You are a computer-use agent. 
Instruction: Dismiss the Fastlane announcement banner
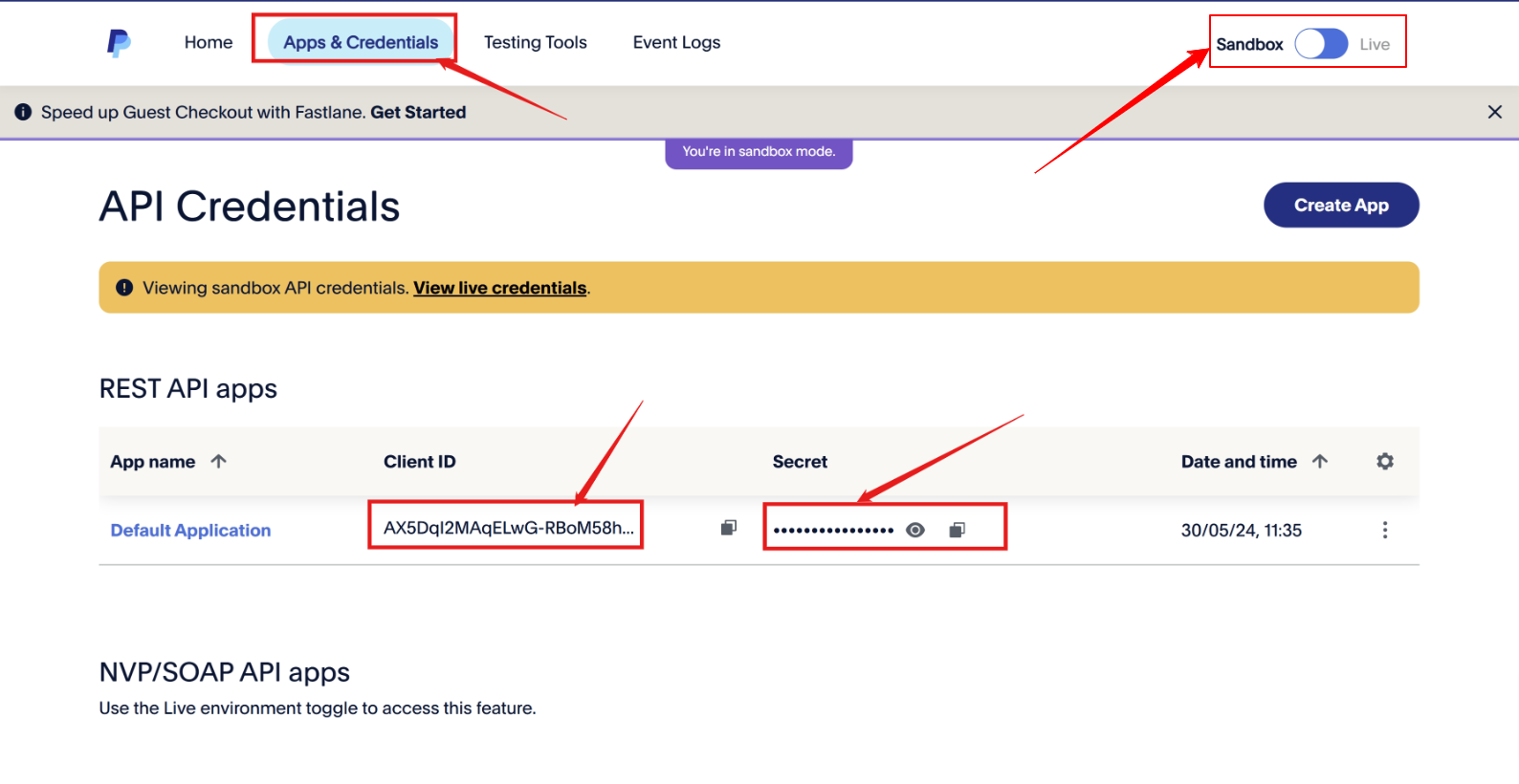pyautogui.click(x=1494, y=112)
